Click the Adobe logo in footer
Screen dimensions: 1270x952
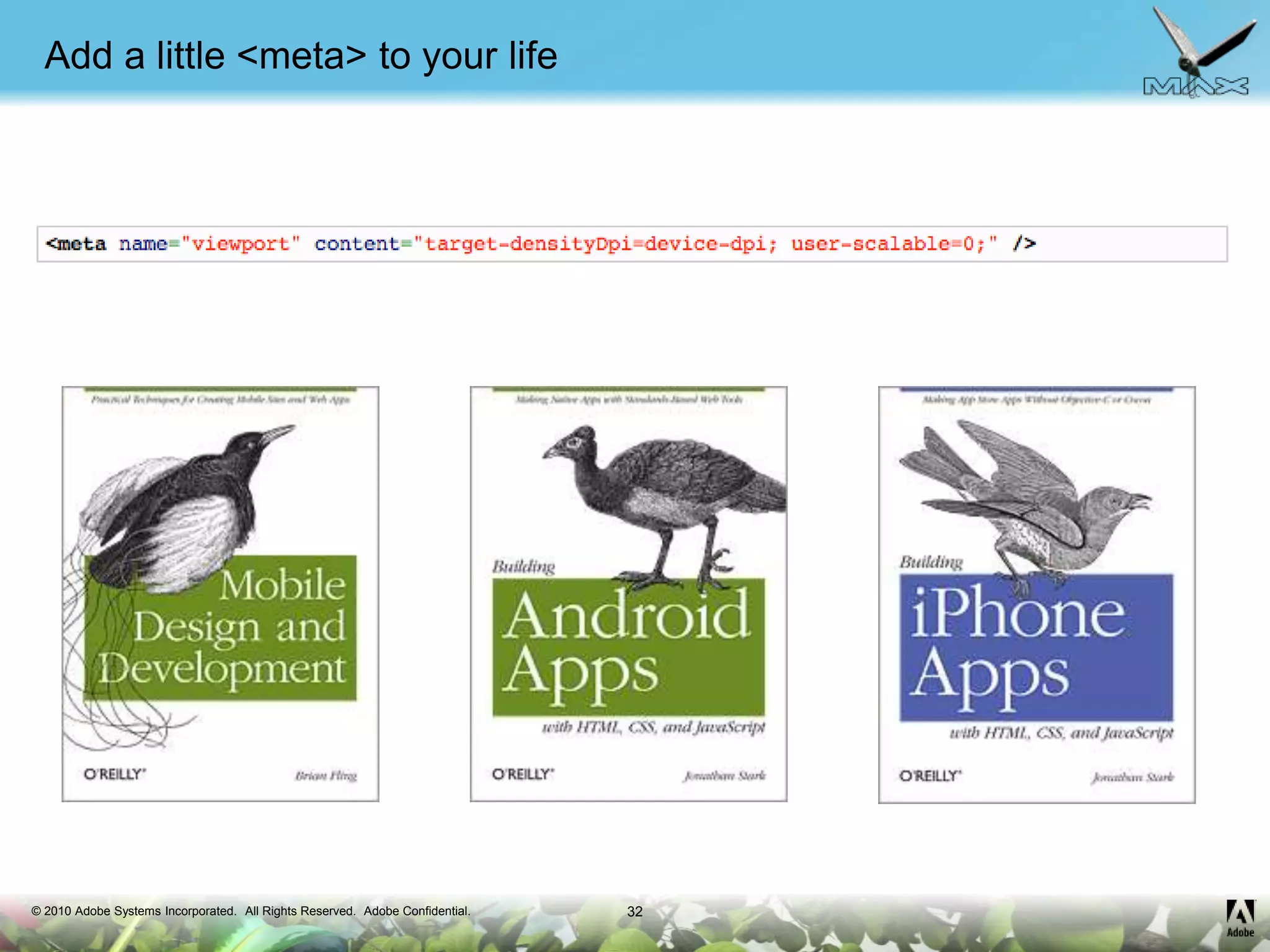(x=1240, y=919)
